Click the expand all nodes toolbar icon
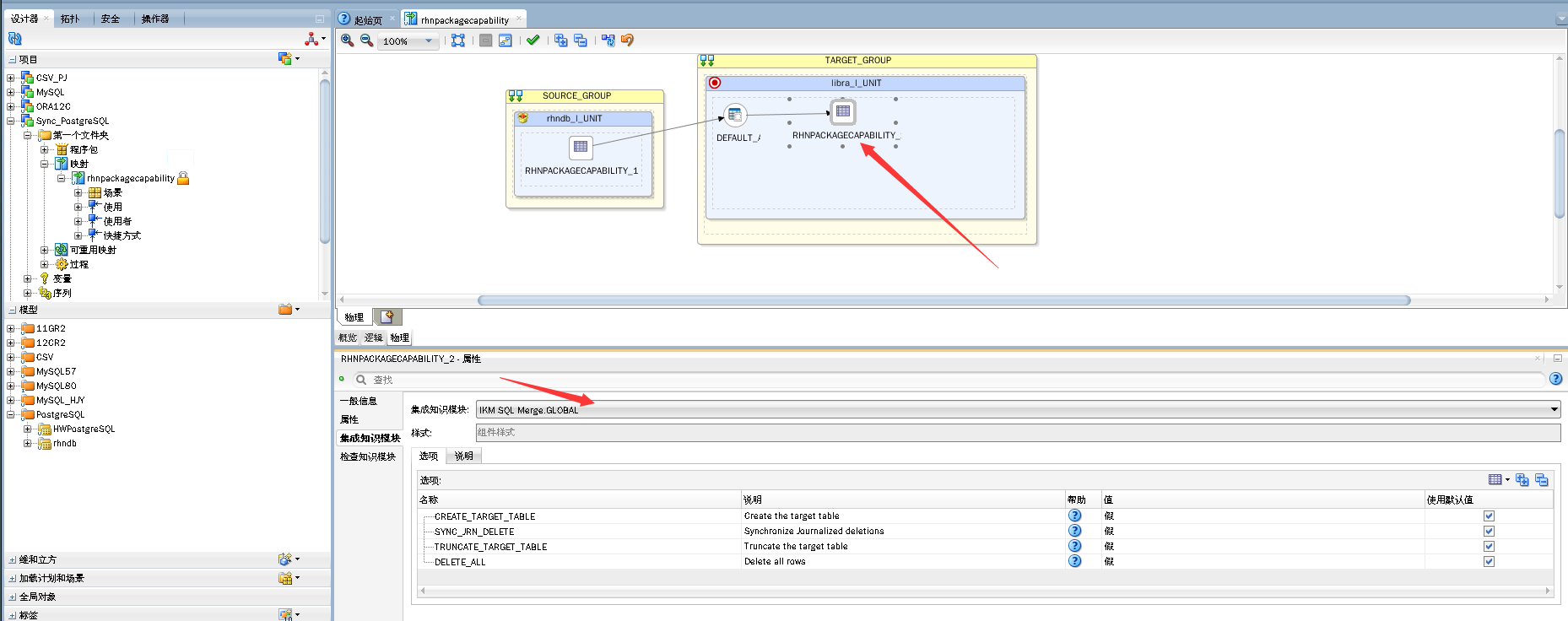The image size is (1568, 621). coord(560,40)
